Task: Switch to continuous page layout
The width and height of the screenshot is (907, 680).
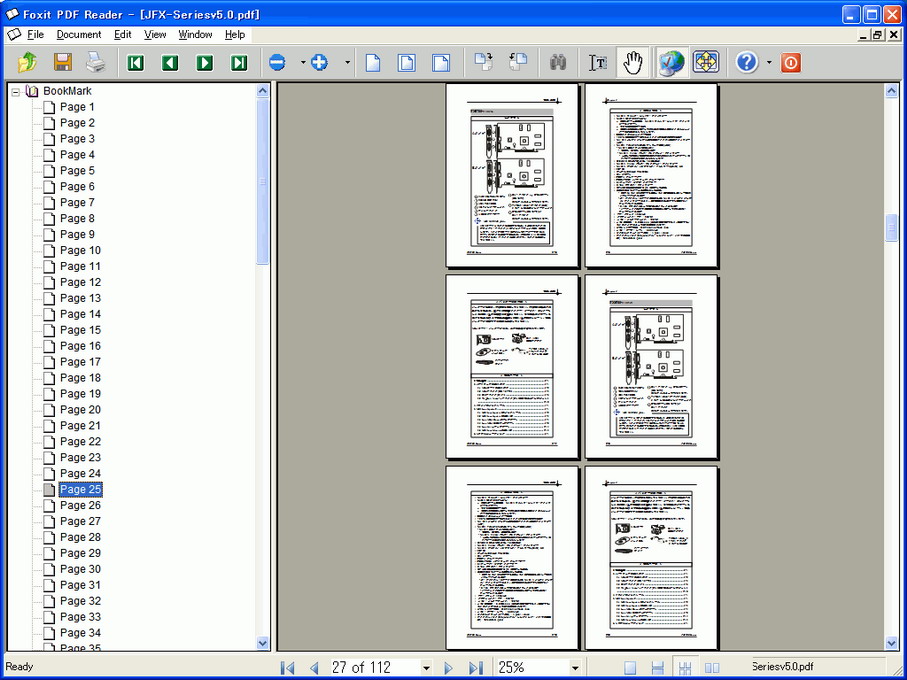Action: [x=657, y=668]
